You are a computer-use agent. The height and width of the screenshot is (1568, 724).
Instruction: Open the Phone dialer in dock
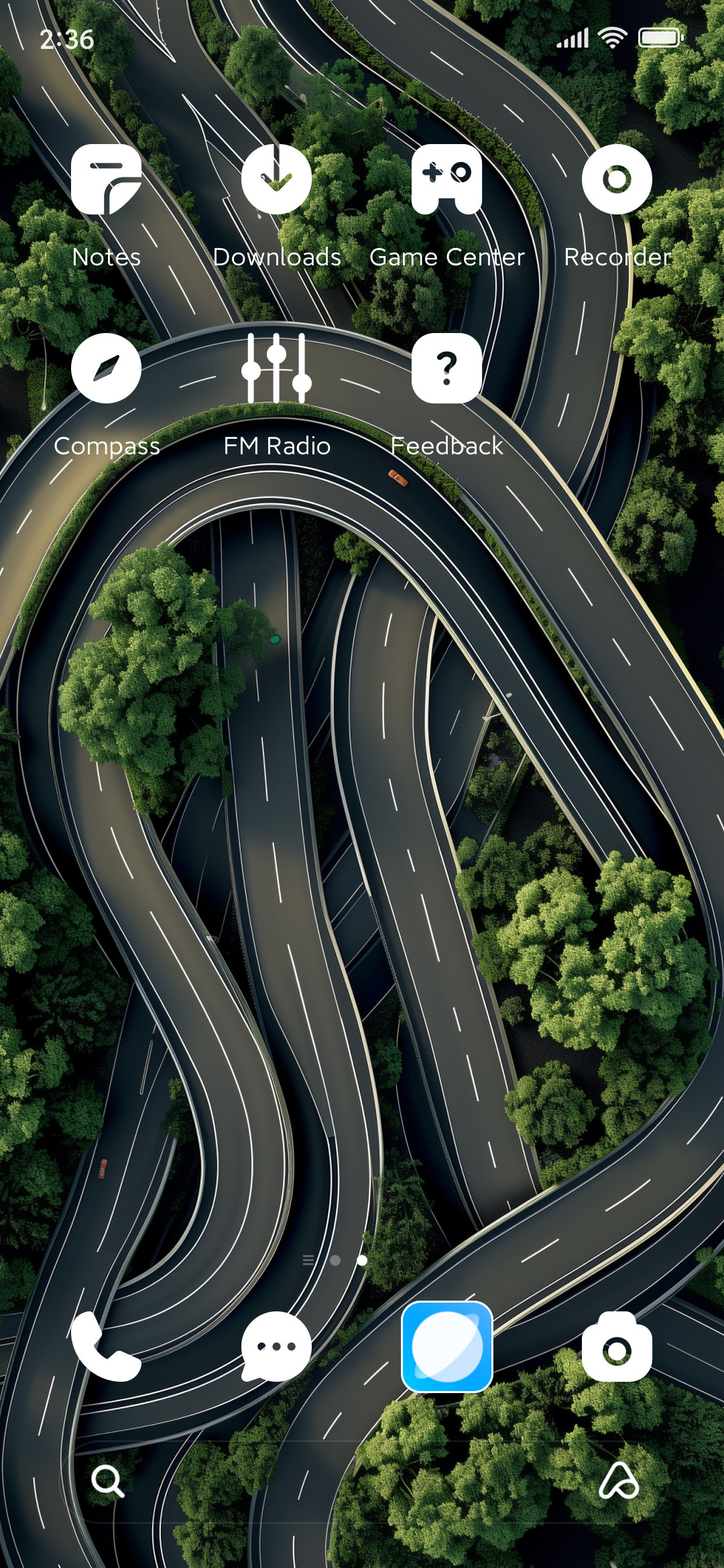(x=106, y=1347)
